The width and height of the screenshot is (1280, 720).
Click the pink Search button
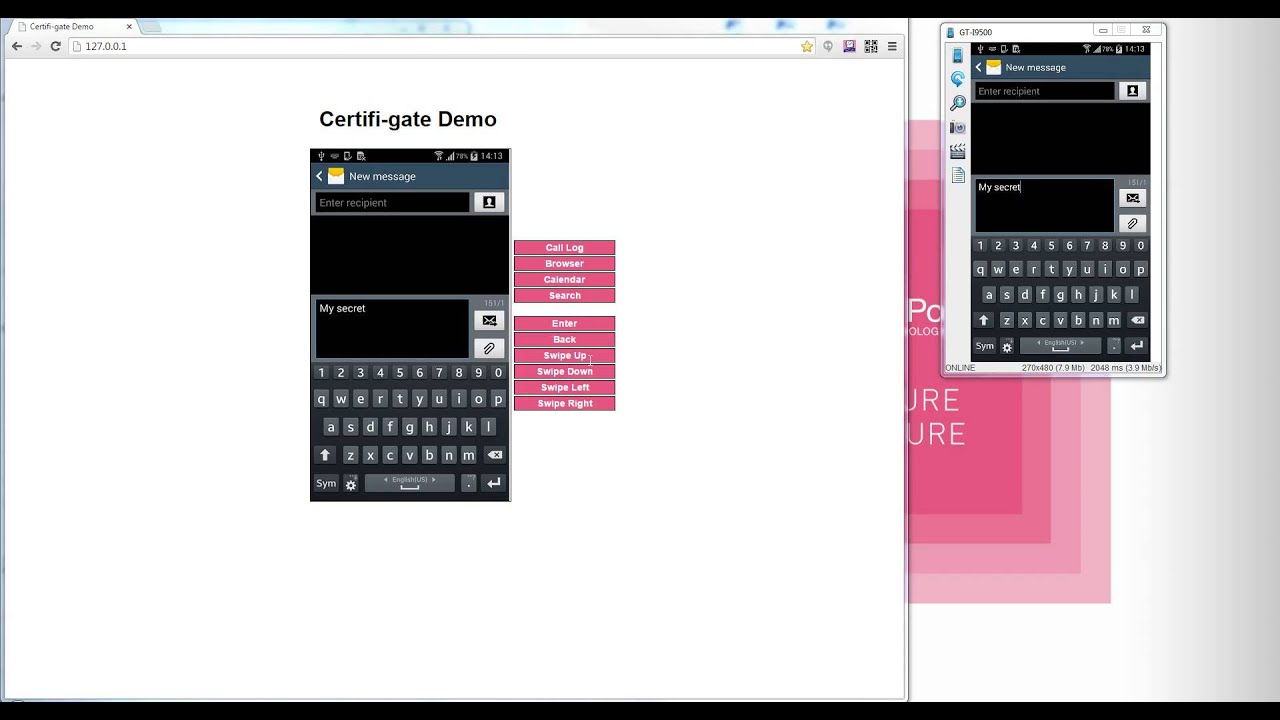click(564, 296)
